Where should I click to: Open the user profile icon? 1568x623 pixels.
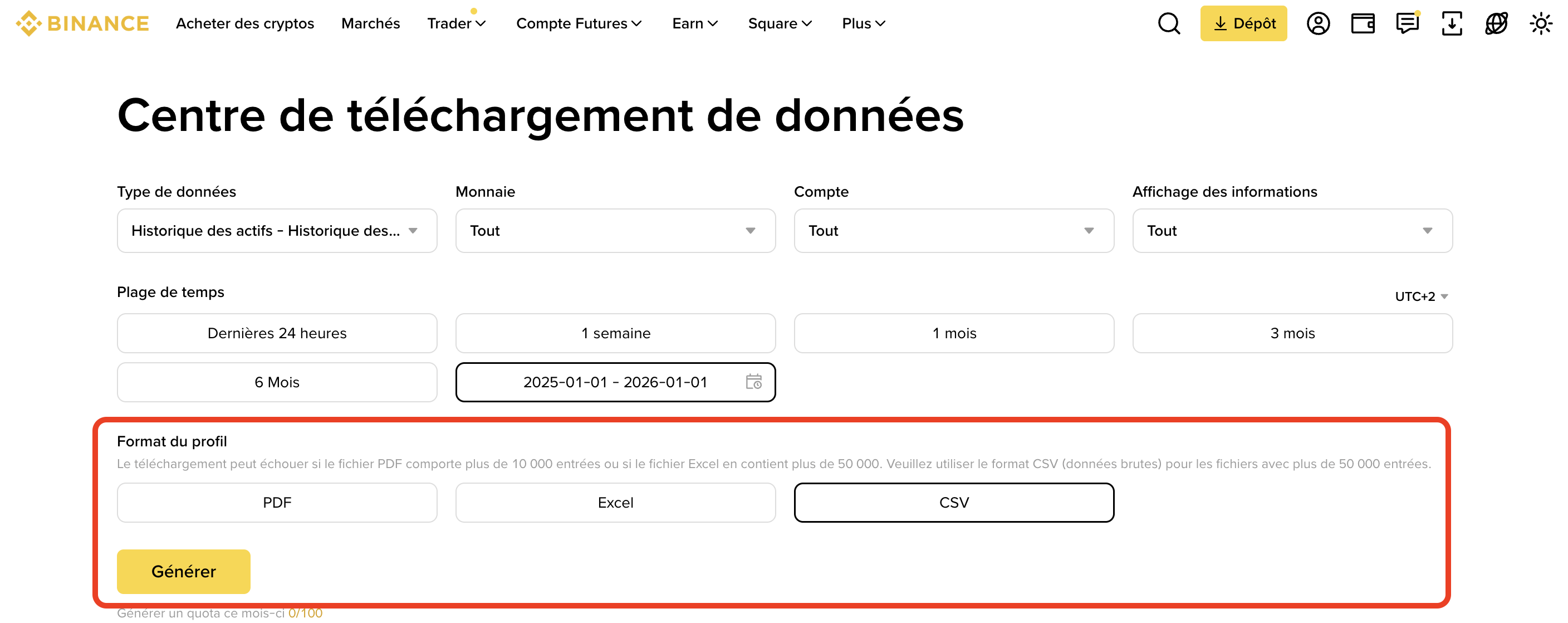click(x=1317, y=23)
